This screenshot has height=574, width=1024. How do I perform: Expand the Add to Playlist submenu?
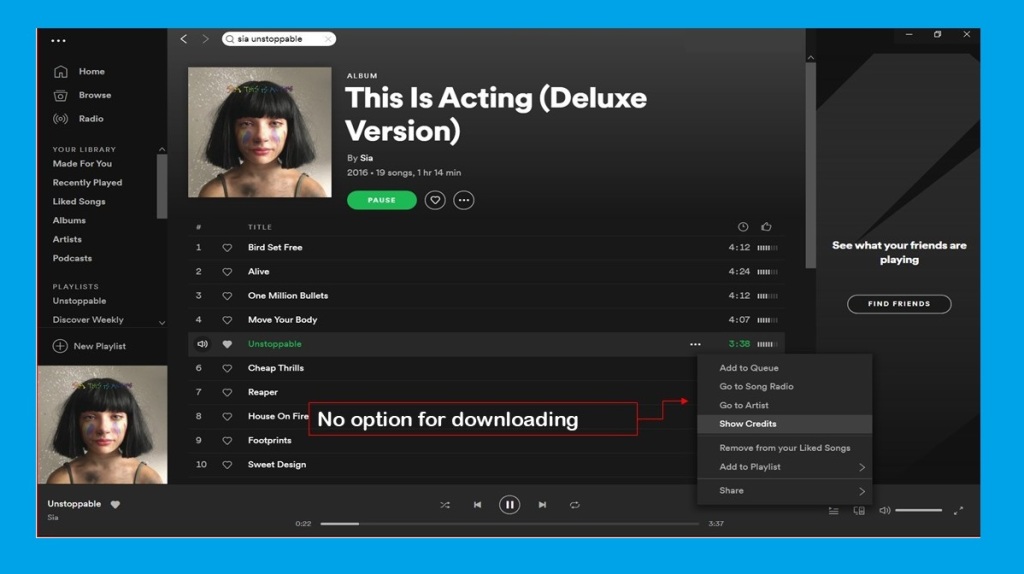784,467
